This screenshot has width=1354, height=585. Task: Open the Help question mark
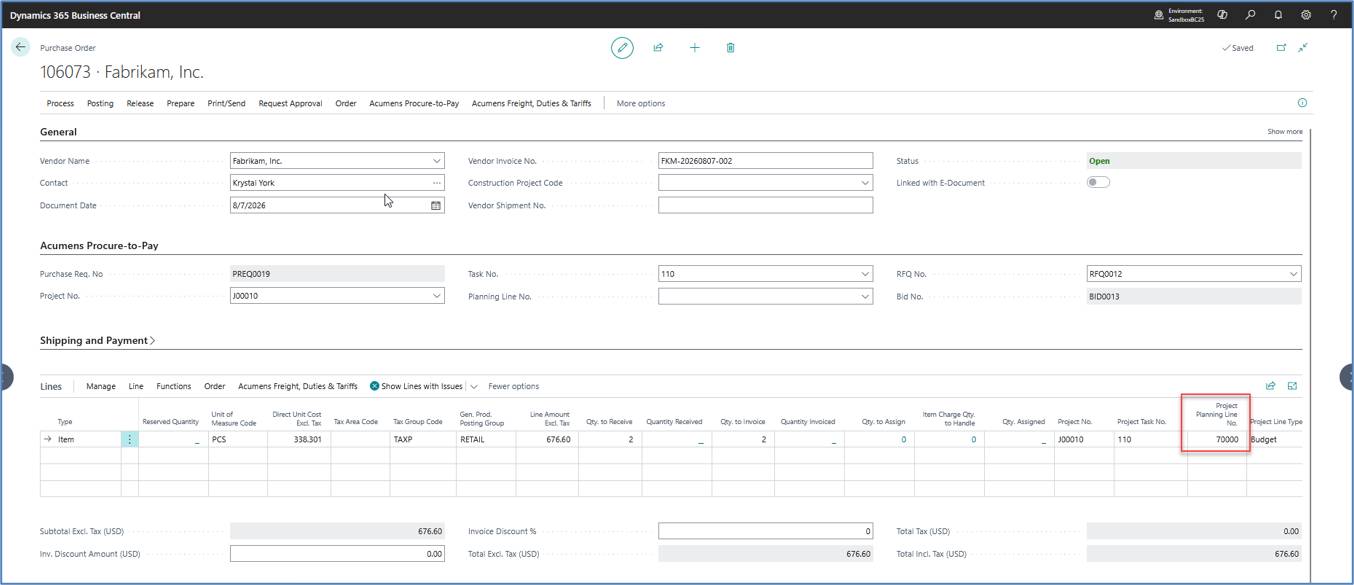1334,15
